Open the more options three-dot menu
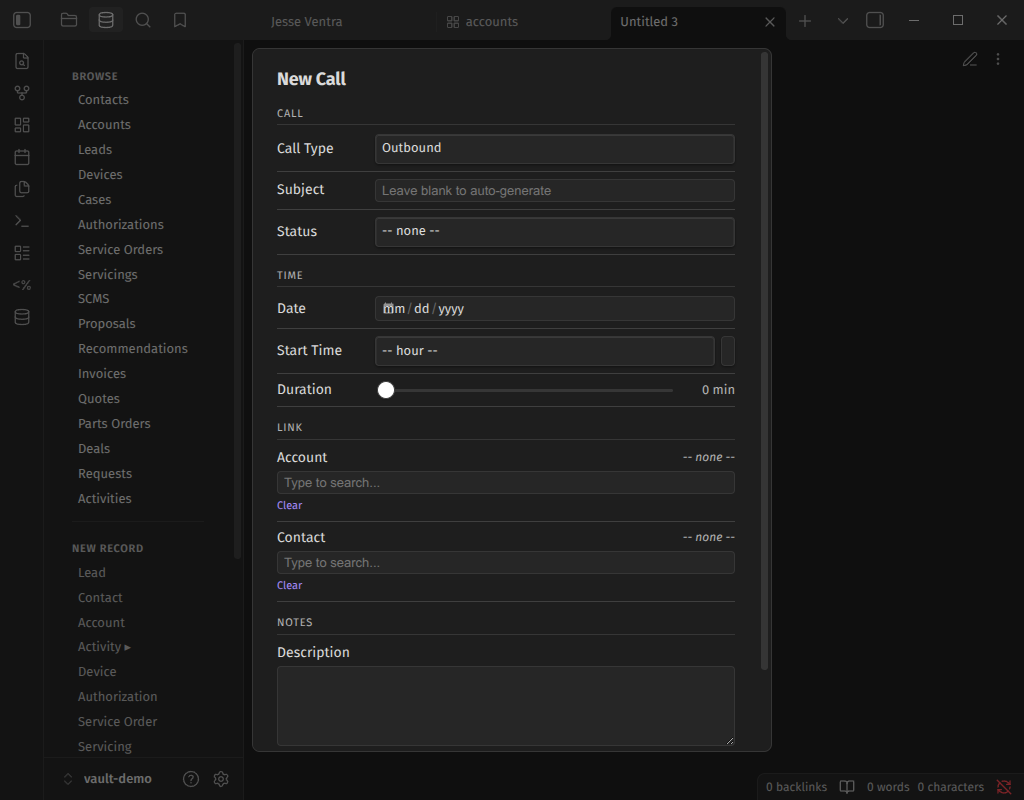 pos(998,59)
